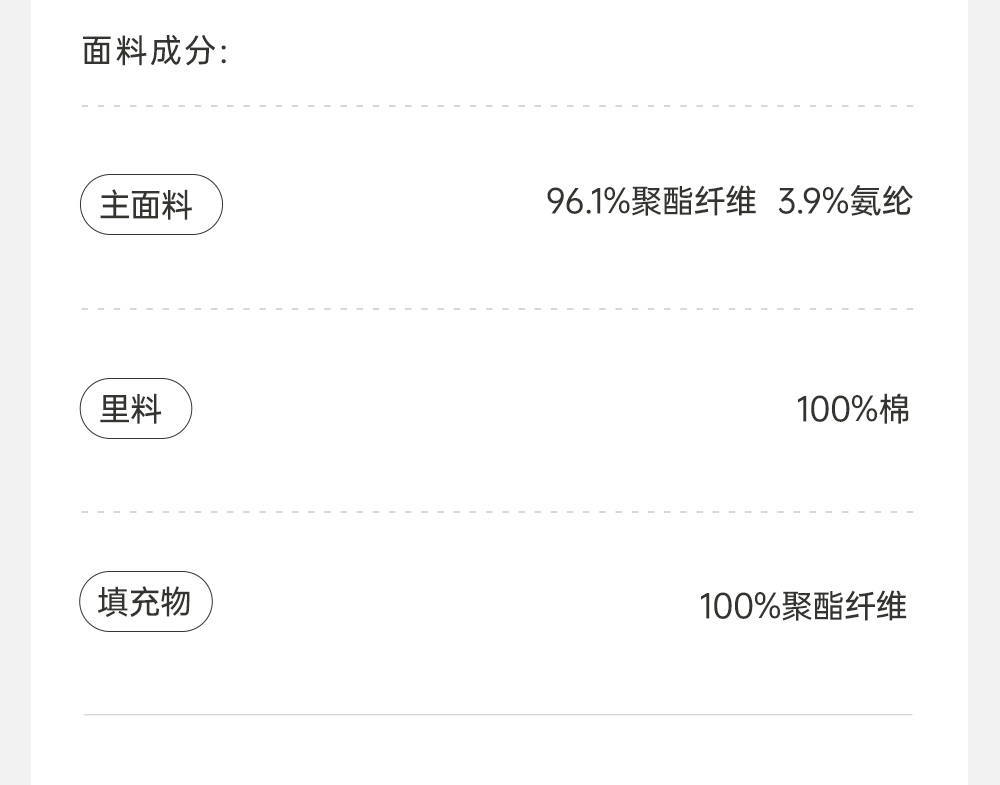Click dashed divider between 主面料 and 里料
The width and height of the screenshot is (1000, 785).
498,309
